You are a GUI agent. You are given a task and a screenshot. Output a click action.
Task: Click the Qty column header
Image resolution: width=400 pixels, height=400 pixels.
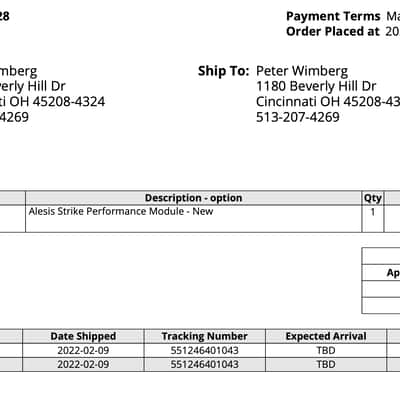(x=373, y=198)
